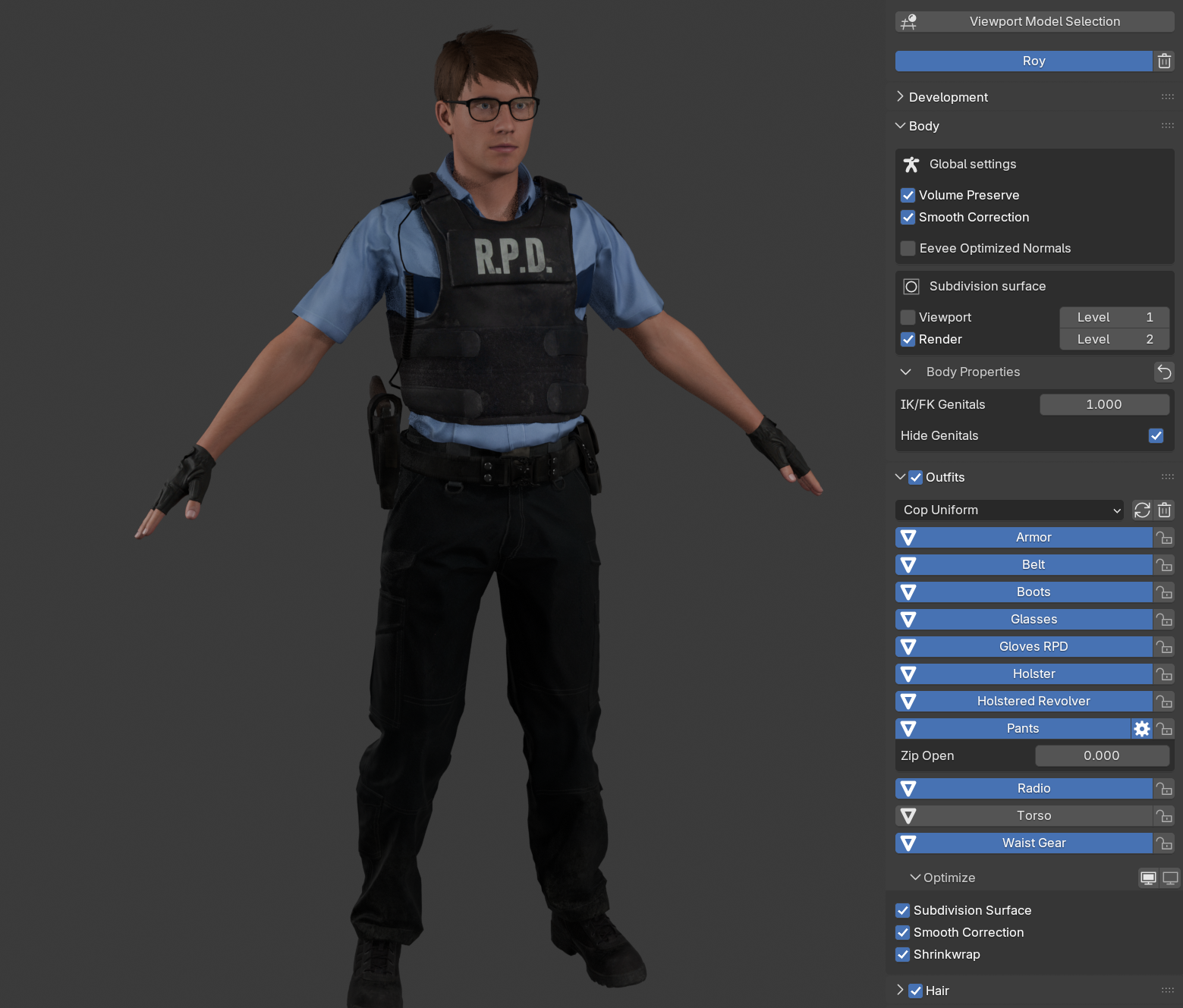Collapse the Body Properties section
The image size is (1183, 1008).
[905, 372]
